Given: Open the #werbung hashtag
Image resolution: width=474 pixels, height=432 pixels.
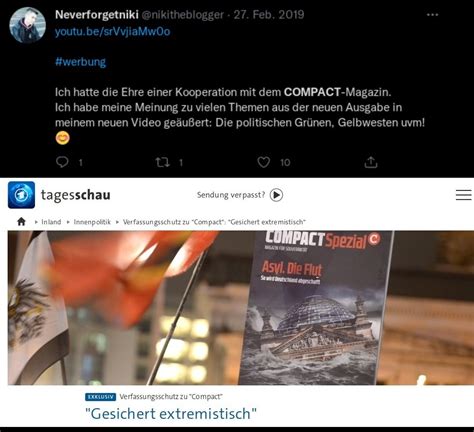Looking at the screenshot, I should click(80, 62).
